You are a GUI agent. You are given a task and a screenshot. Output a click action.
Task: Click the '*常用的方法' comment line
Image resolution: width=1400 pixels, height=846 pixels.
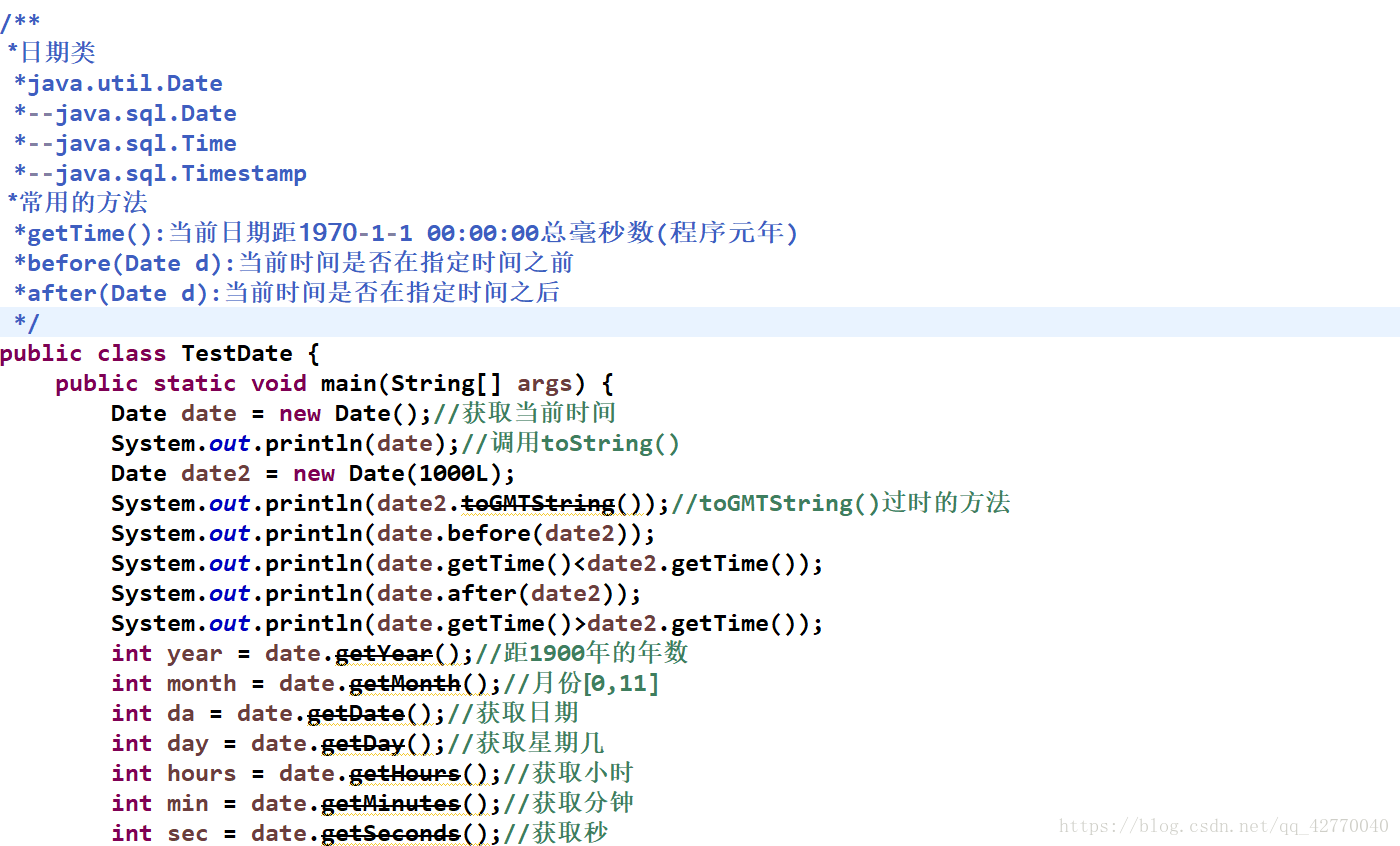tap(77, 203)
